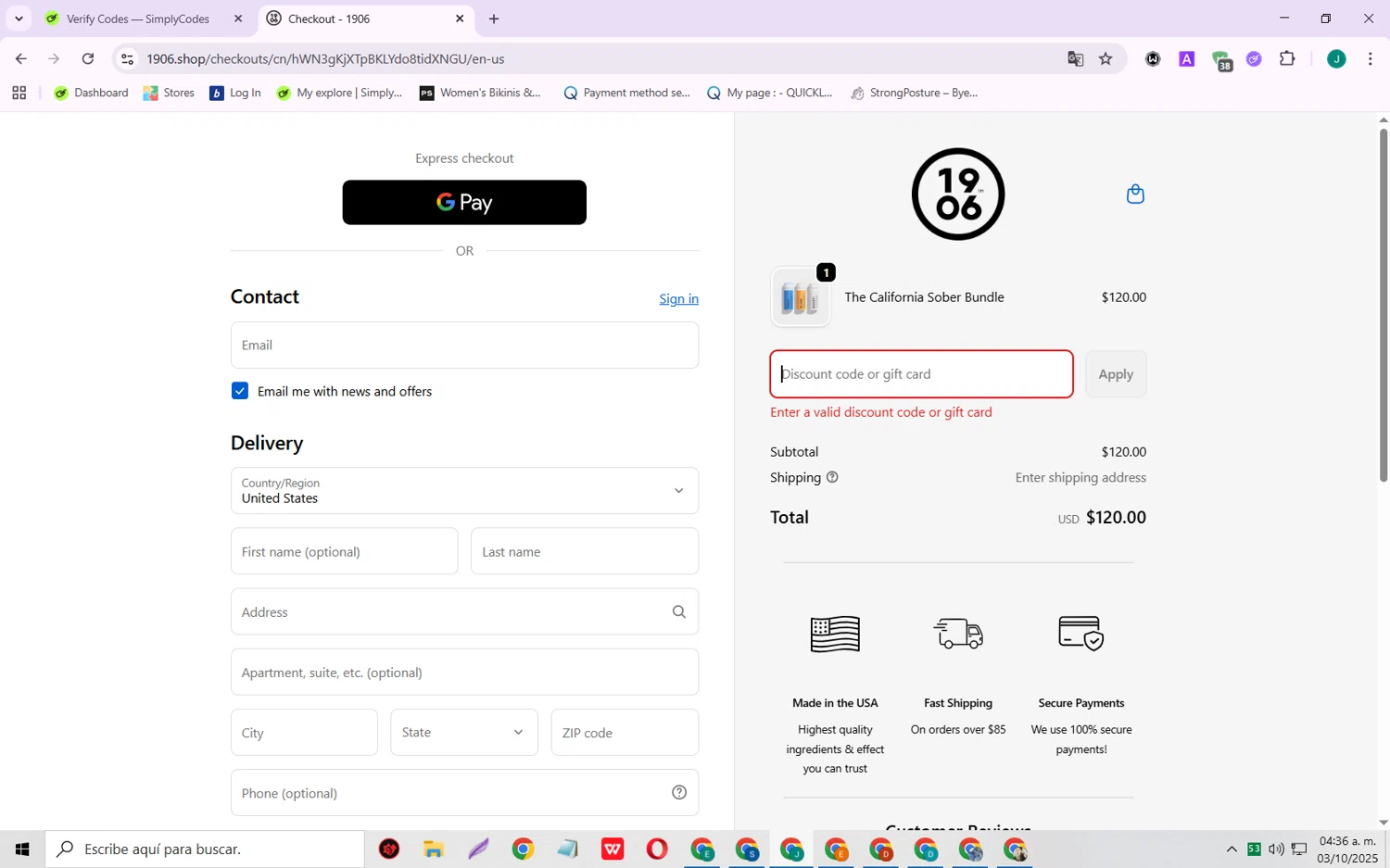Screen dimensions: 1390x868
Task: Click the Sign in link
Action: point(678,298)
